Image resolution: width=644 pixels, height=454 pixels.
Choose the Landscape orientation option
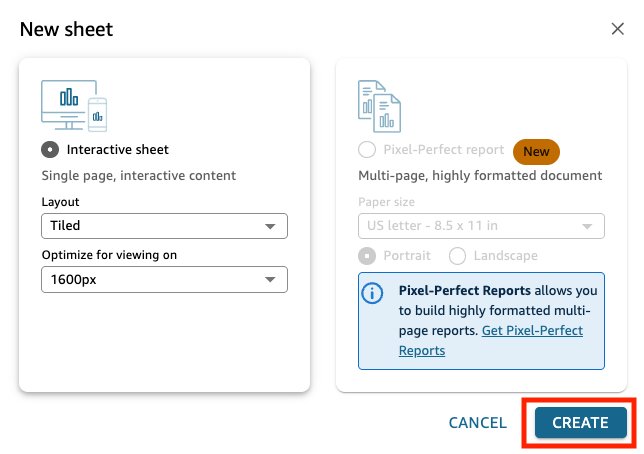pyautogui.click(x=457, y=256)
